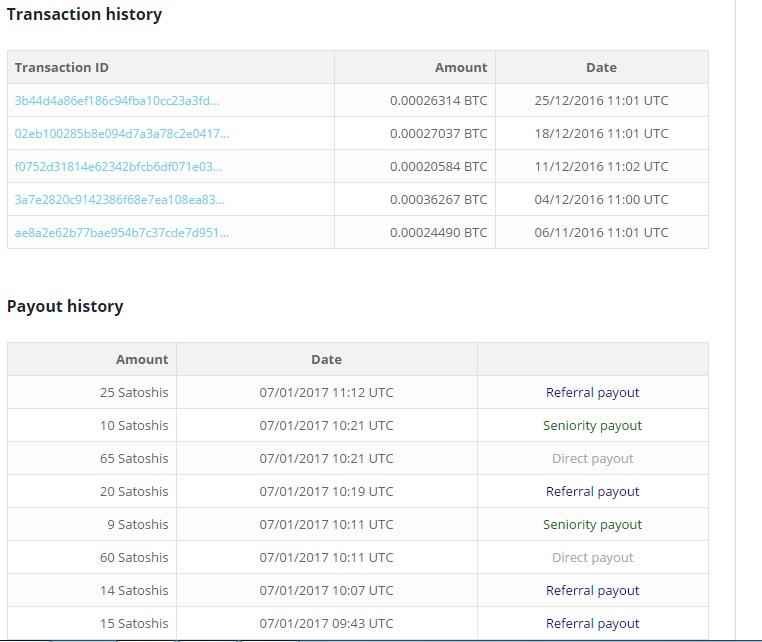Click the Amount header in Transaction history
The image size is (762, 642).
click(461, 68)
